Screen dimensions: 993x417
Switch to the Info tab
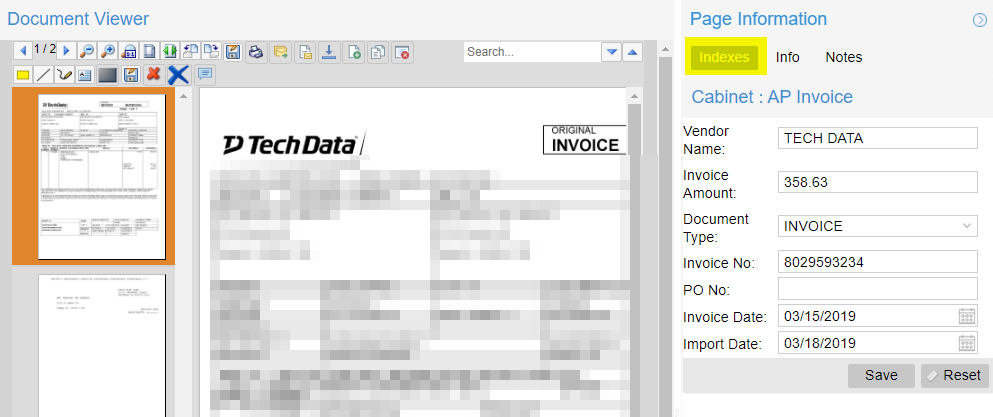pyautogui.click(x=787, y=57)
